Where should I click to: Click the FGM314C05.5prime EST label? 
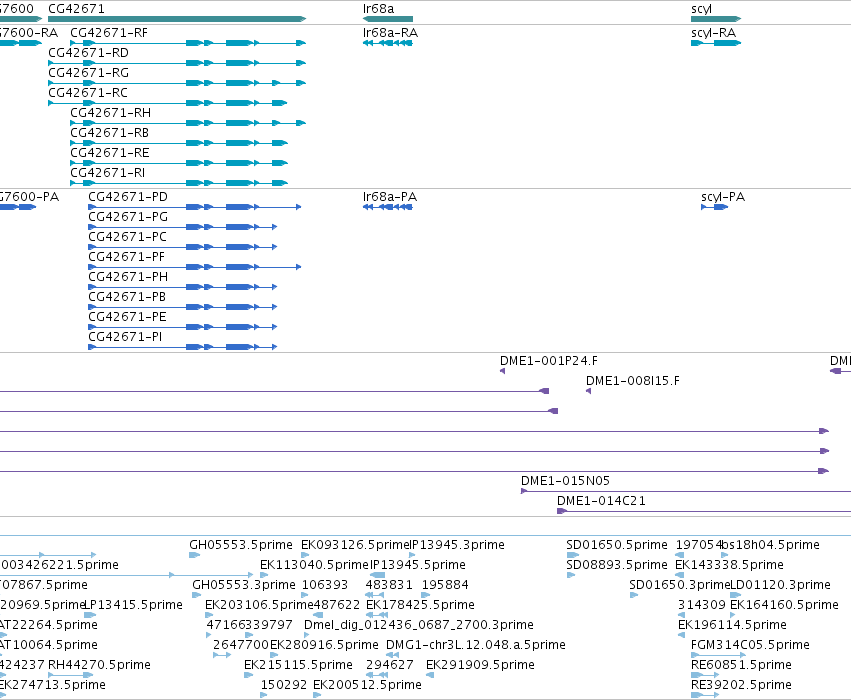(750, 645)
